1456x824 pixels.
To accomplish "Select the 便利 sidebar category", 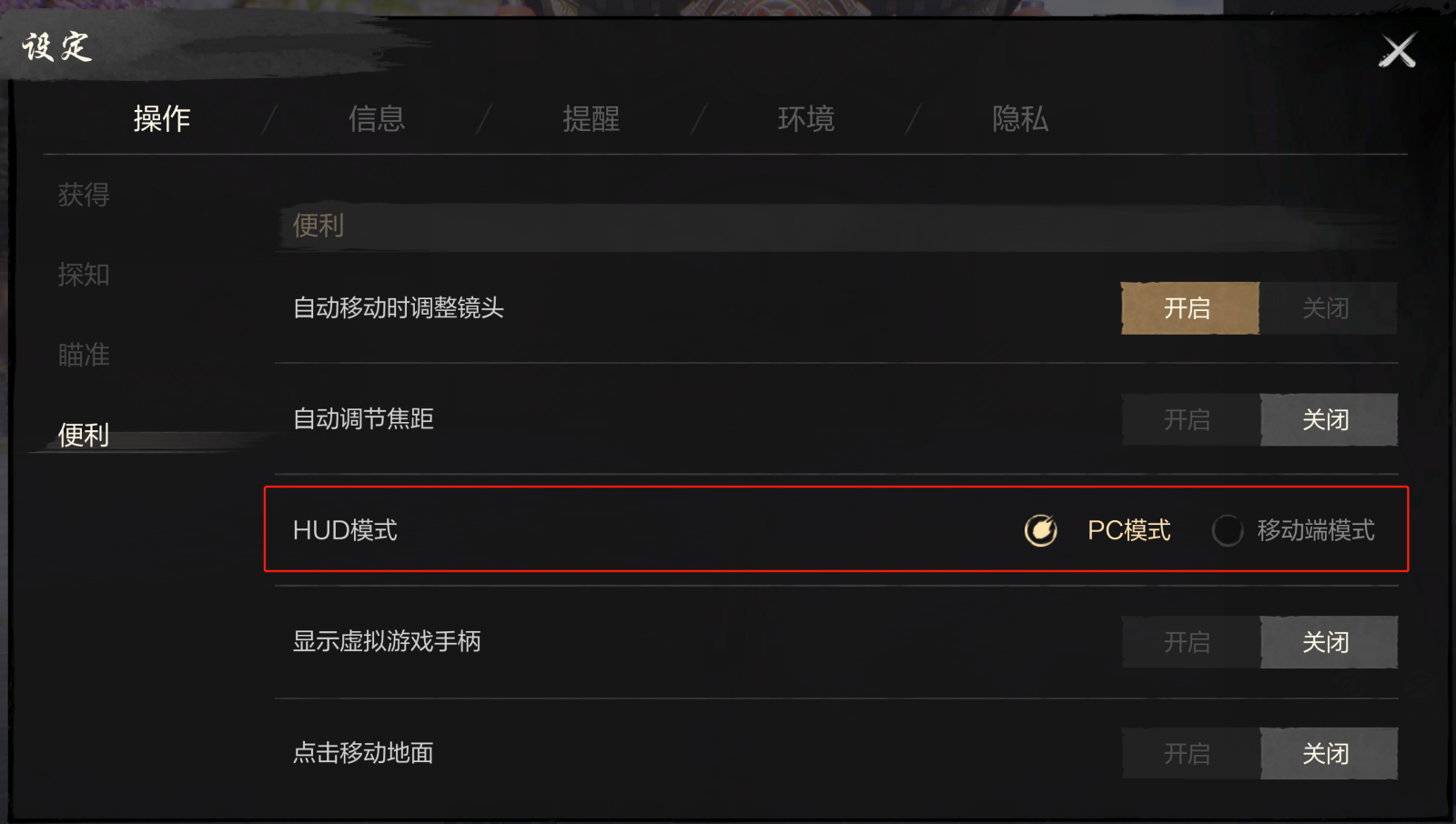I will coord(84,435).
